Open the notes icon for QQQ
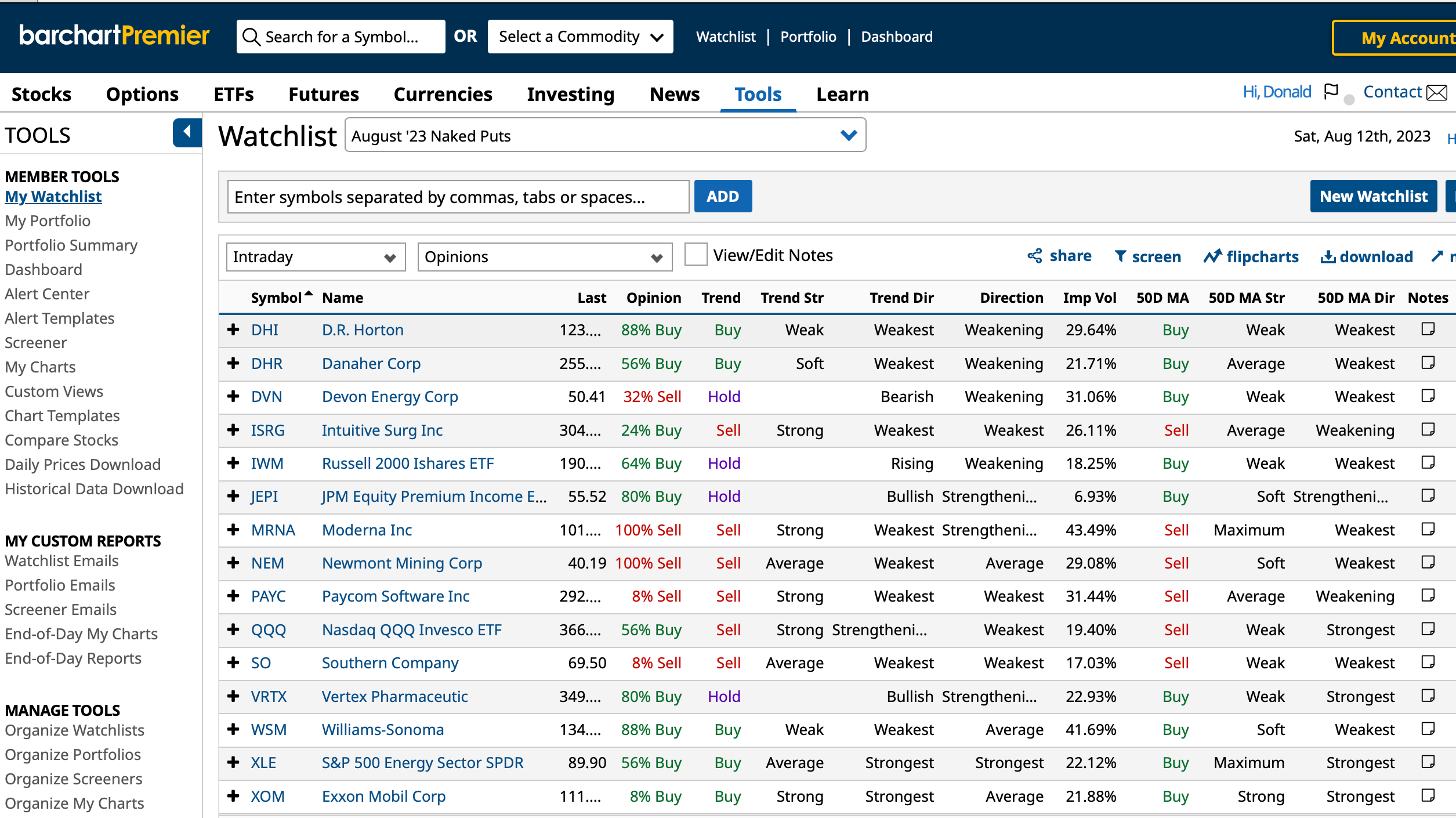Image resolution: width=1456 pixels, height=818 pixels. tap(1428, 629)
